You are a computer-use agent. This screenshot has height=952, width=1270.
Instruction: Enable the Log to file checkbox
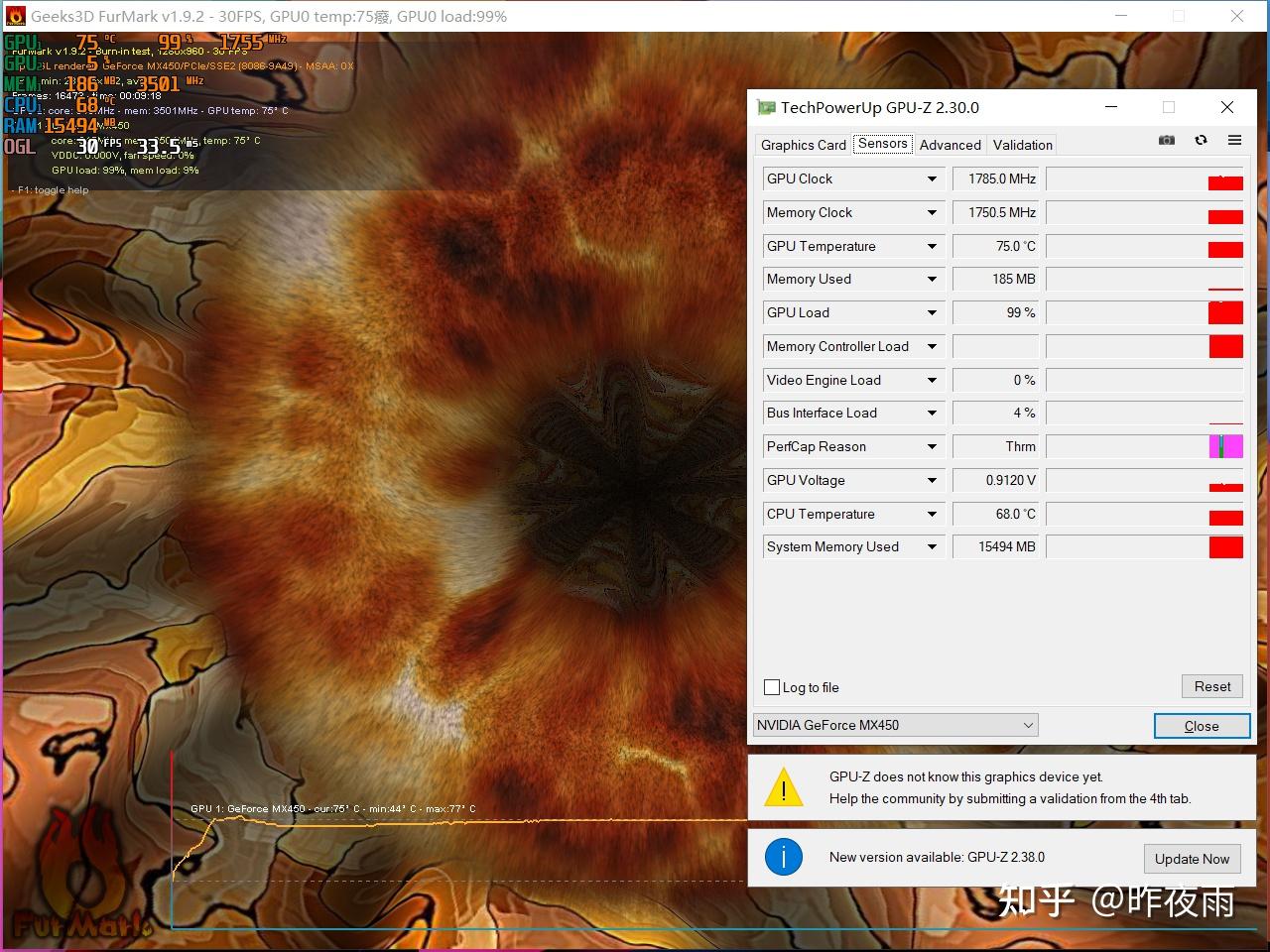tap(772, 687)
